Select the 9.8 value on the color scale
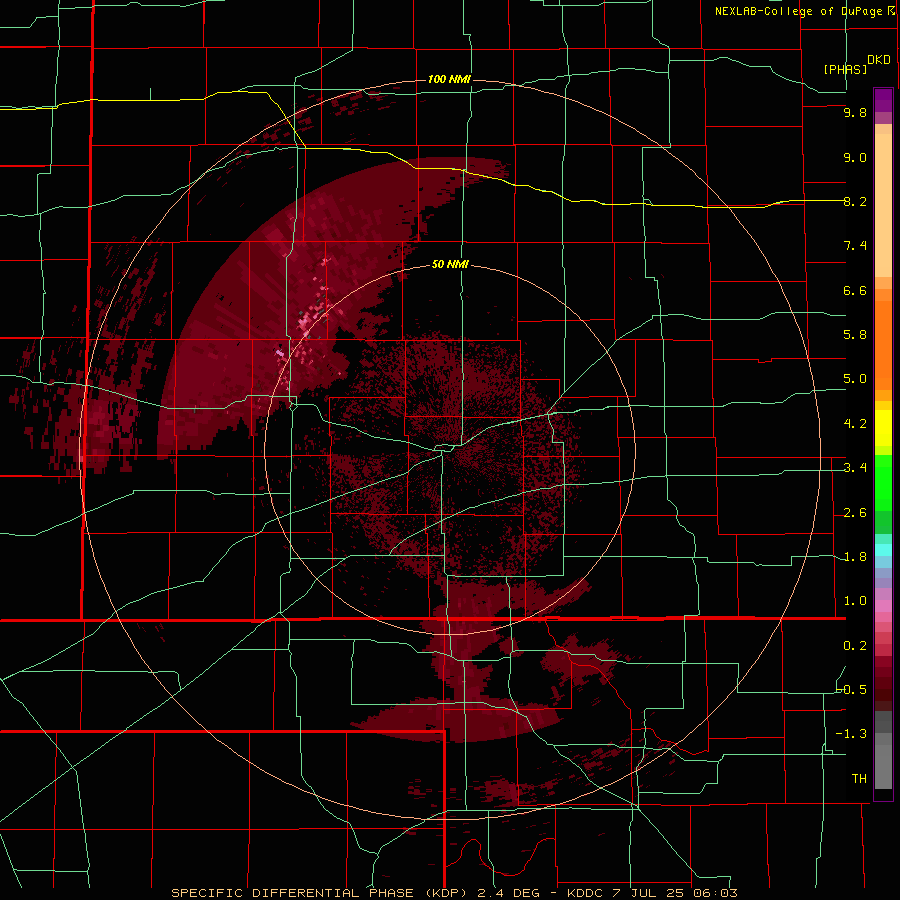This screenshot has width=900, height=900. pyautogui.click(x=855, y=113)
